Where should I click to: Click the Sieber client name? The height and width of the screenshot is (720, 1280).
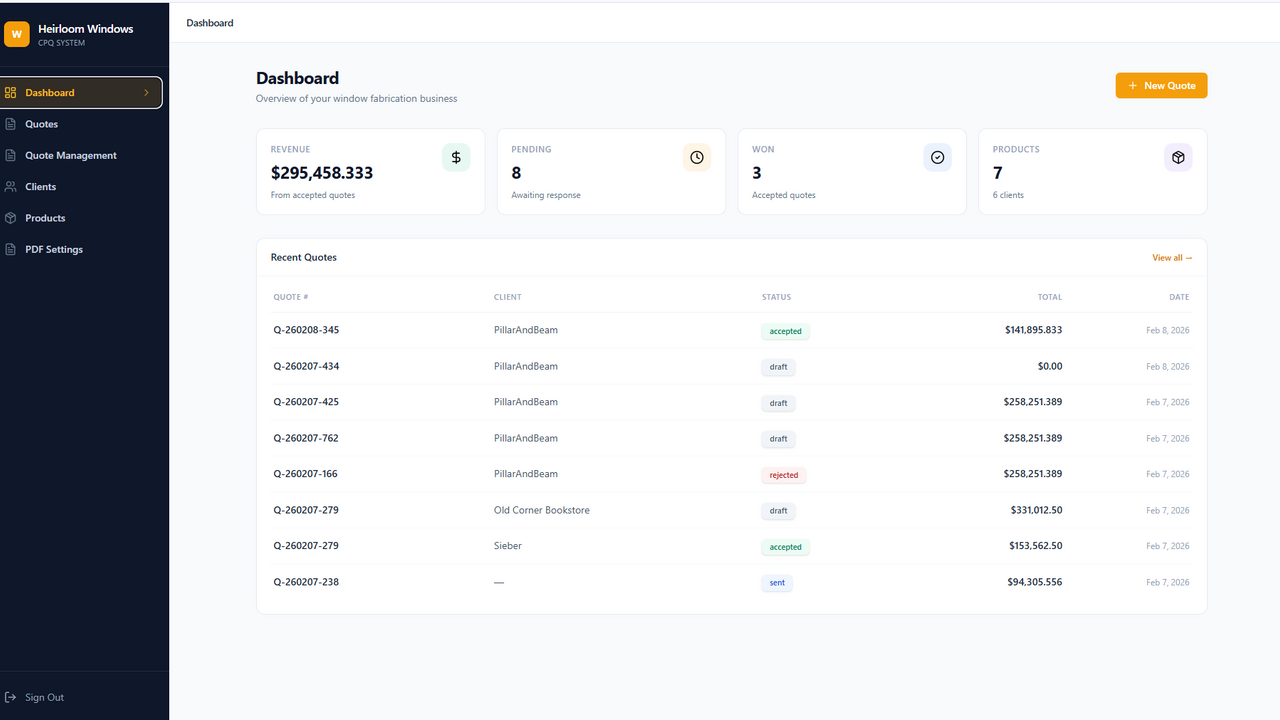508,546
